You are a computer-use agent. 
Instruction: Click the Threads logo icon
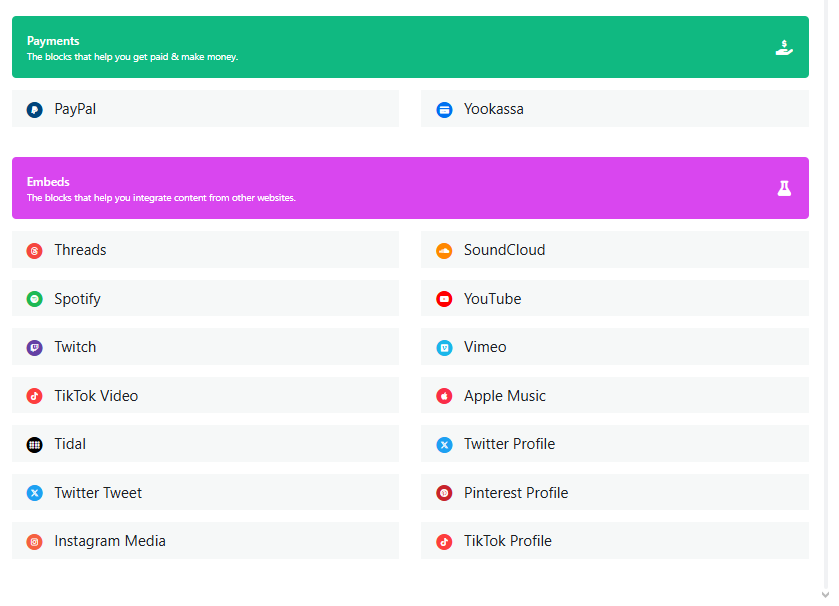coord(35,250)
